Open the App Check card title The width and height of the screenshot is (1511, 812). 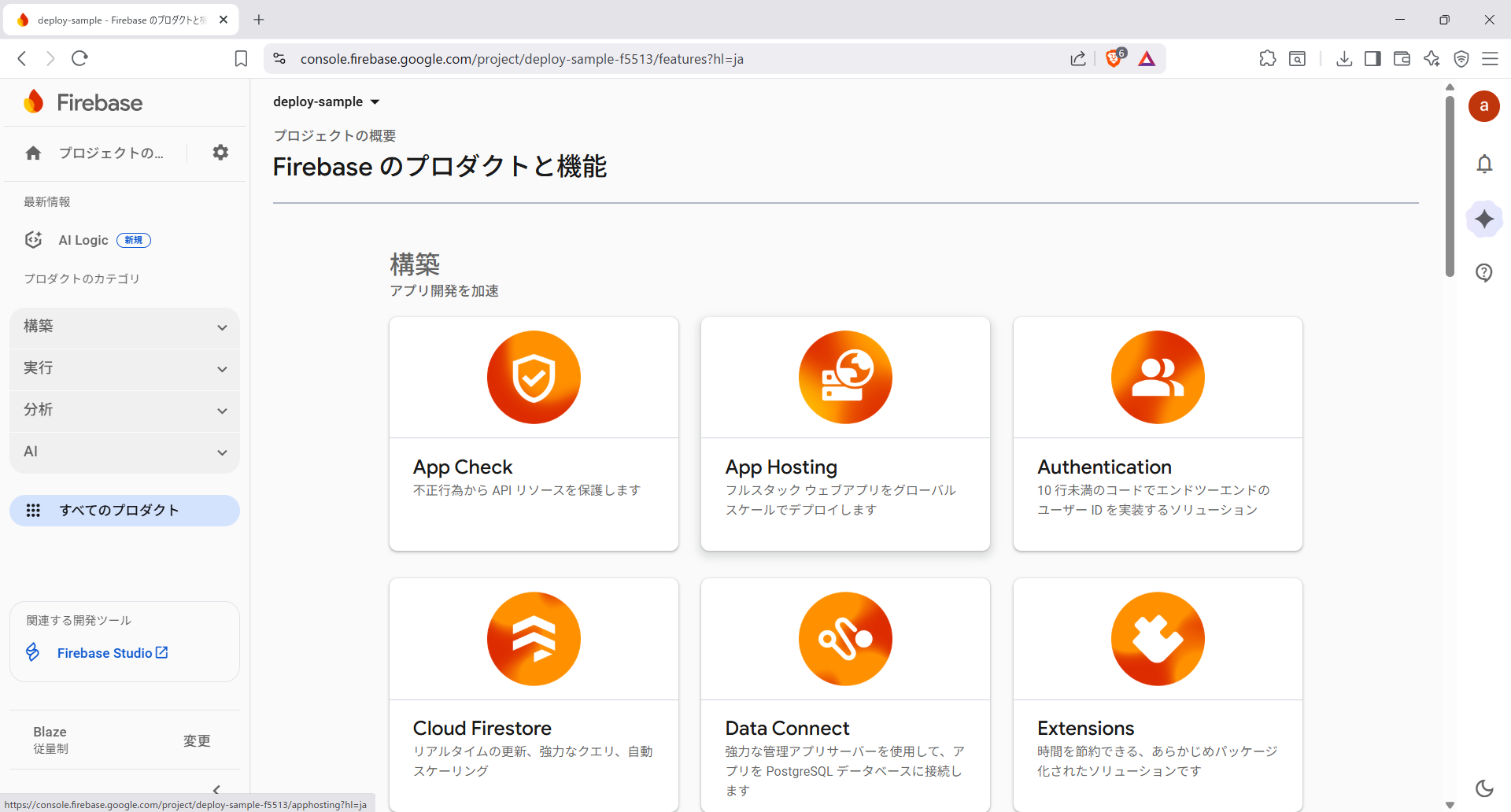point(463,467)
